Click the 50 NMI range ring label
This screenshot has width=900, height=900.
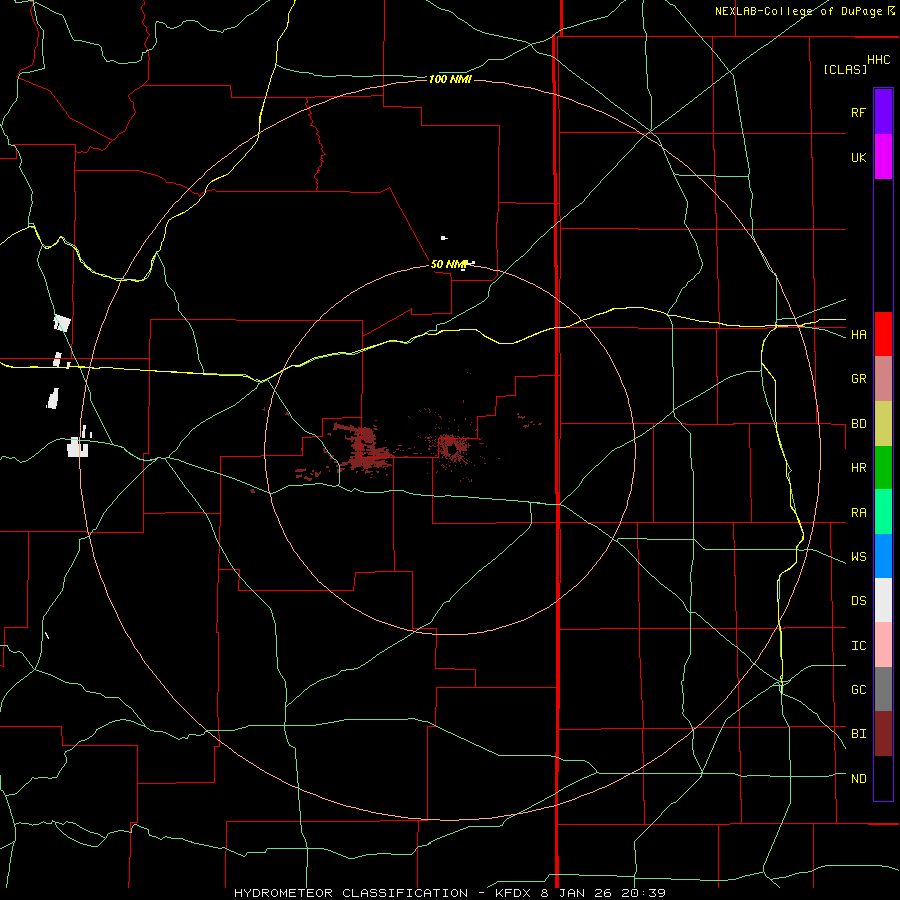tap(448, 264)
